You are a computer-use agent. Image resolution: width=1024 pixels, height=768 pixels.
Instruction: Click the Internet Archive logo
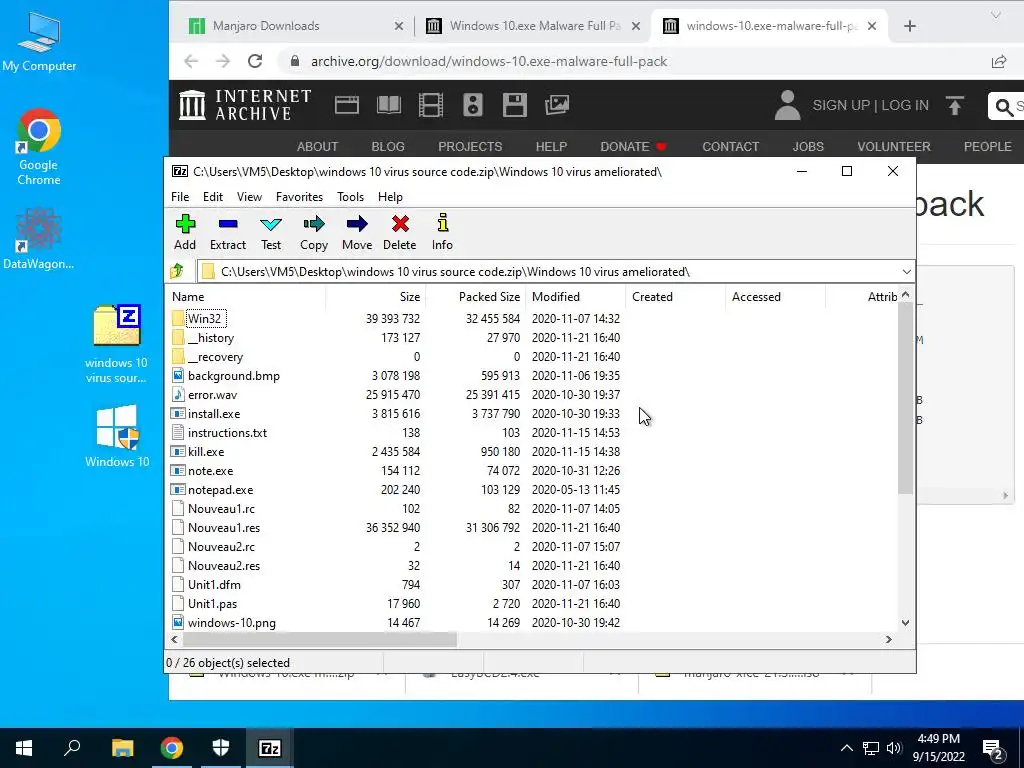point(245,104)
